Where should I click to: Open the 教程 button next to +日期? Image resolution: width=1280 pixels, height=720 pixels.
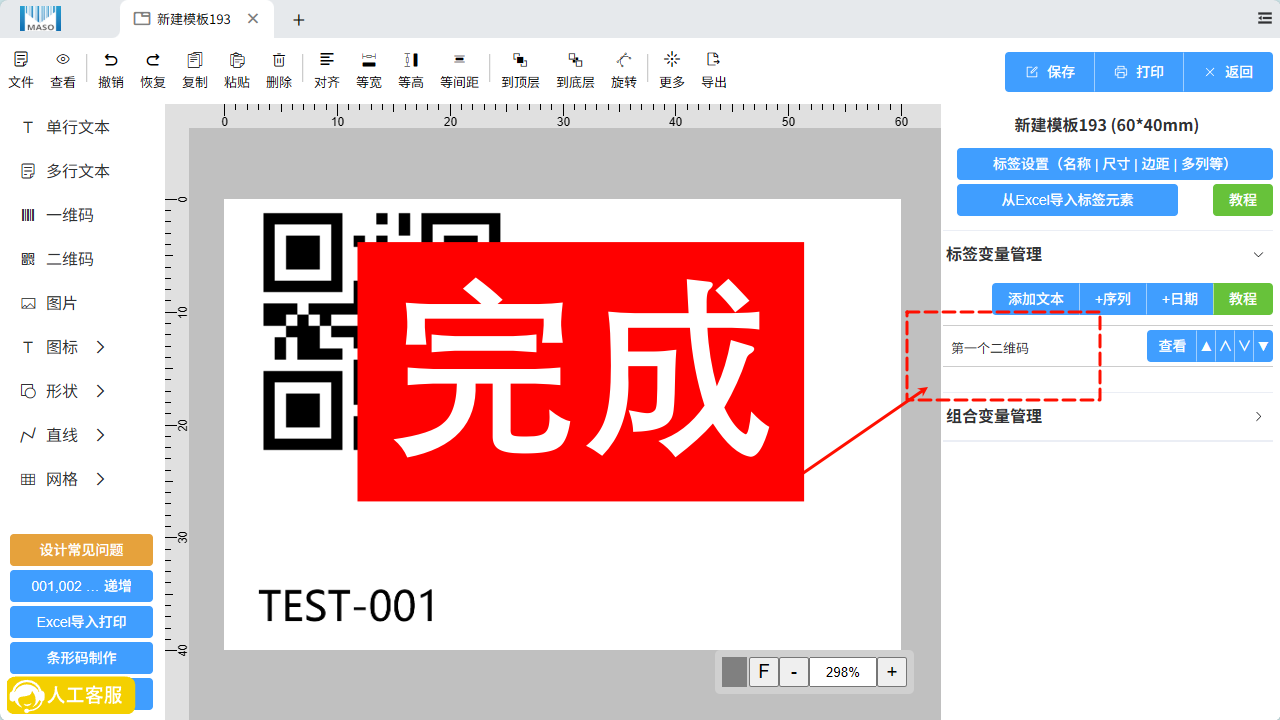tap(1243, 299)
